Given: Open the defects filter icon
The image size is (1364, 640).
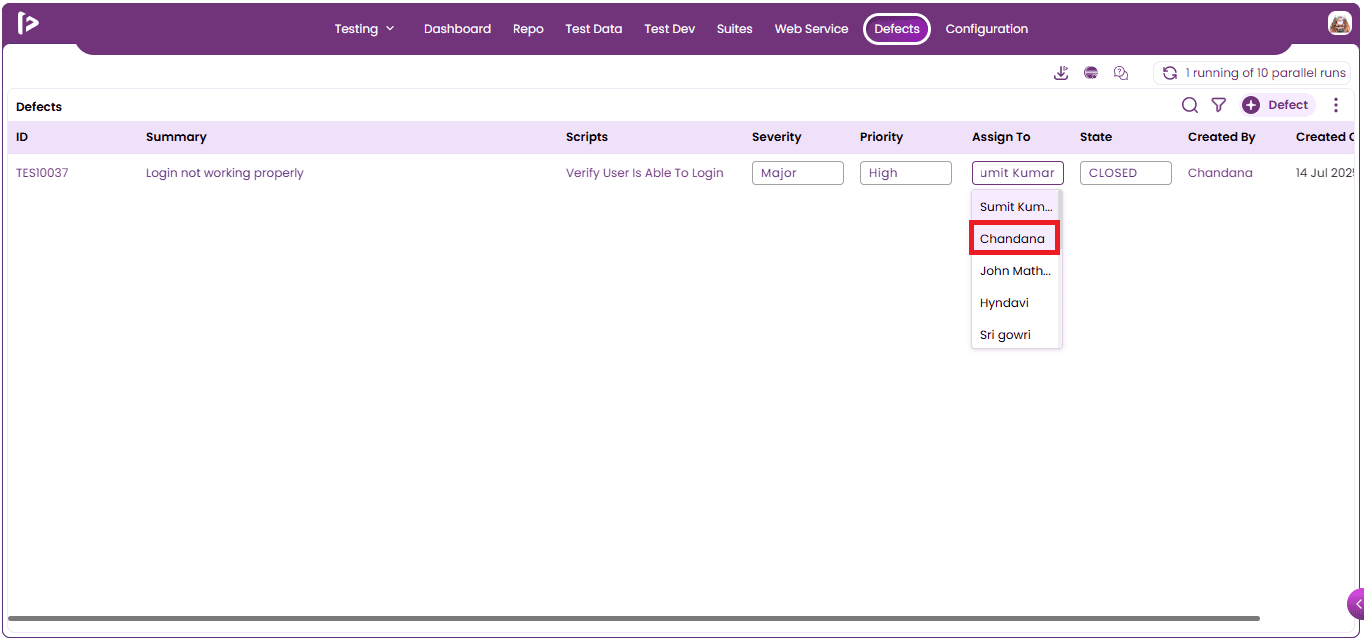Looking at the screenshot, I should 1219,105.
